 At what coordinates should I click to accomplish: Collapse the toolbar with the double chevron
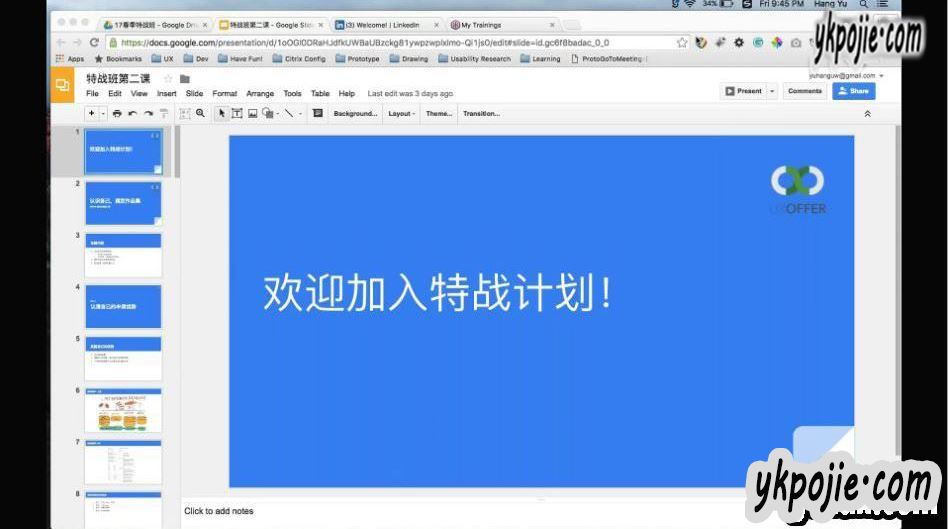[x=867, y=114]
